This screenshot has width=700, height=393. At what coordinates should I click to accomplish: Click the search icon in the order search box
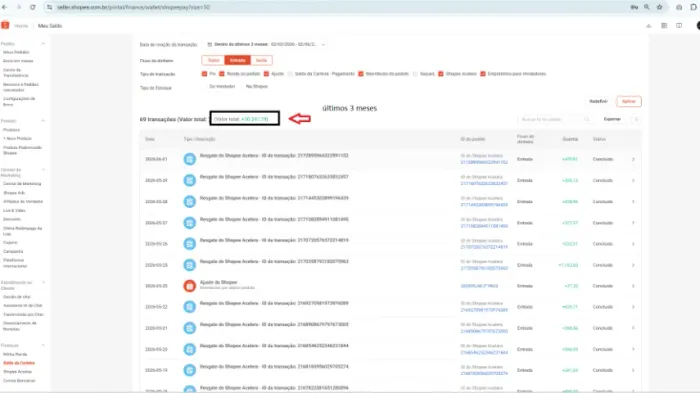pos(587,119)
